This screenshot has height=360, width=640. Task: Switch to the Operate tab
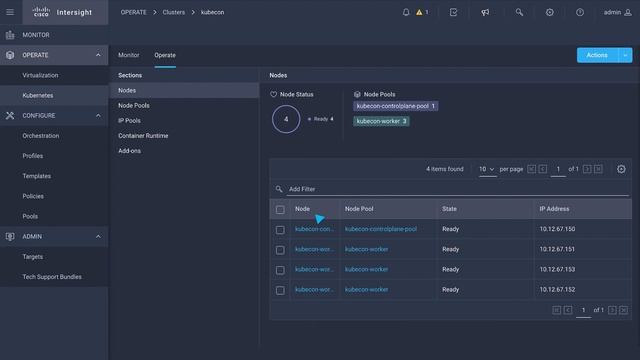tap(165, 55)
